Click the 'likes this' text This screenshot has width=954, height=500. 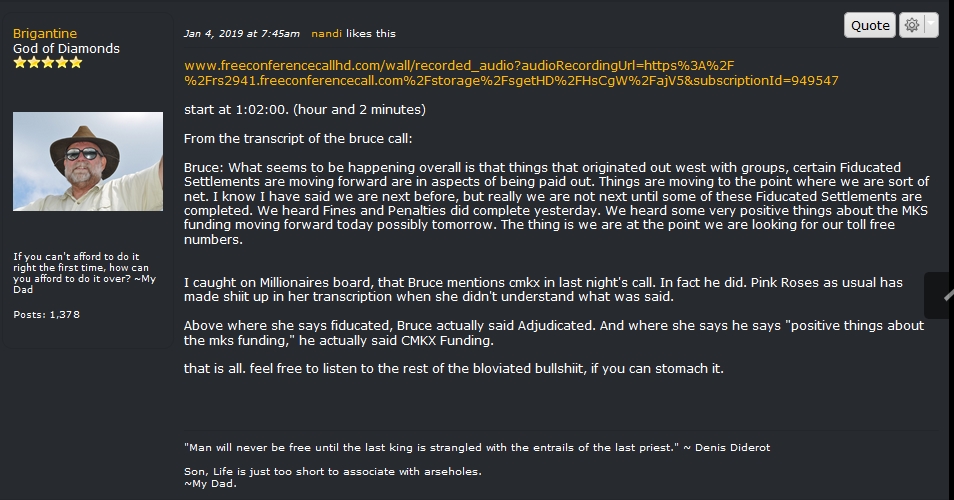371,33
